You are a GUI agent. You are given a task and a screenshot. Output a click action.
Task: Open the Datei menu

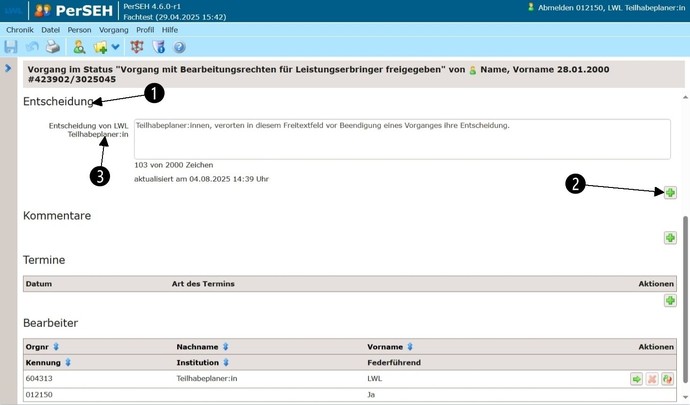click(51, 30)
